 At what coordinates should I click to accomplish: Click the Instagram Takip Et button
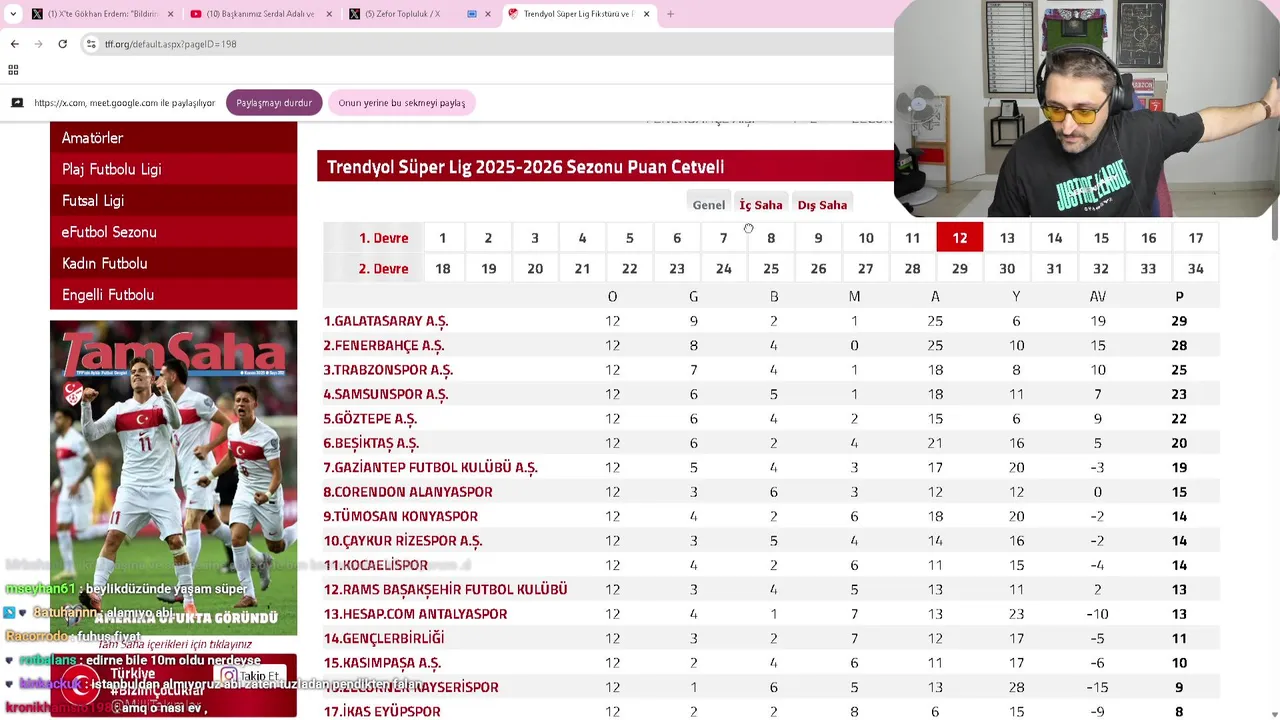[x=252, y=676]
